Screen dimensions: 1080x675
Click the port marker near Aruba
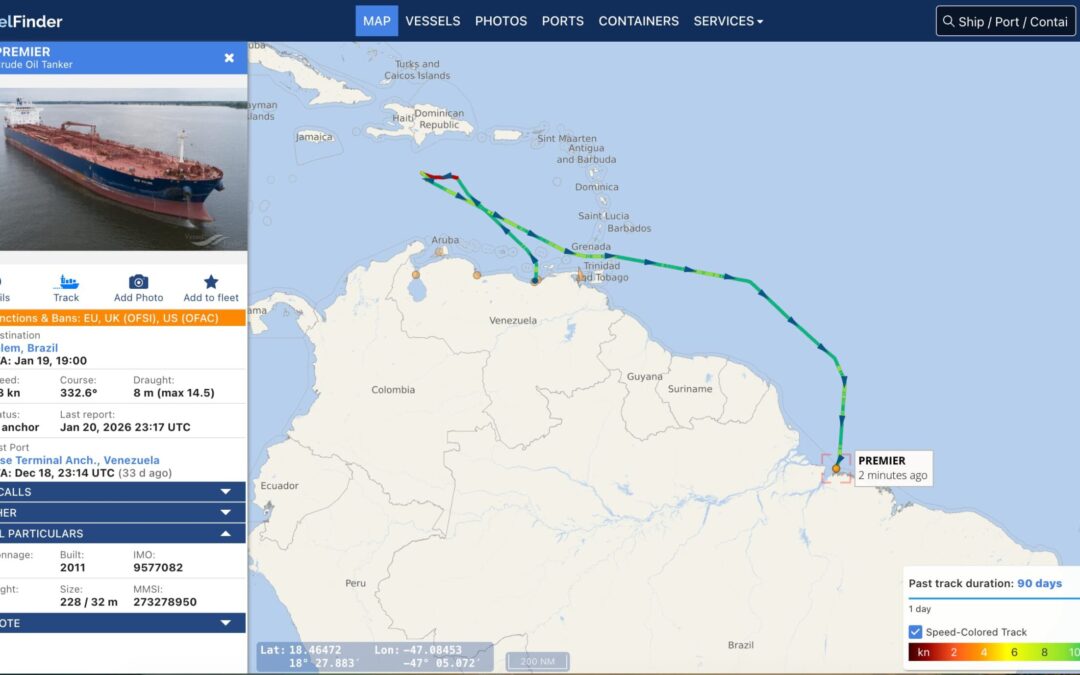(439, 252)
